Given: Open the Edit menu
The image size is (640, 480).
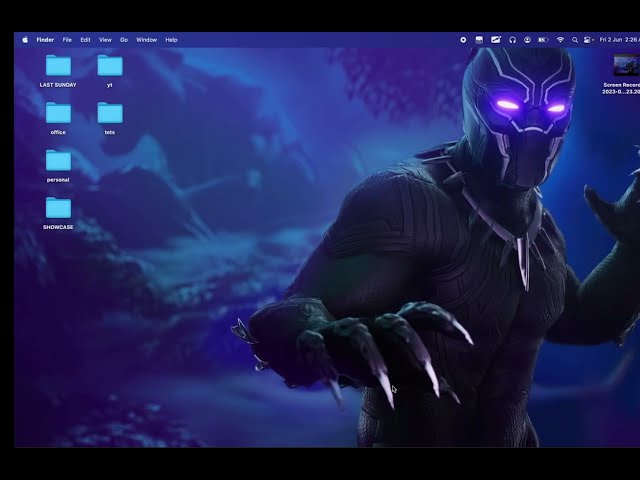Looking at the screenshot, I should [85, 40].
